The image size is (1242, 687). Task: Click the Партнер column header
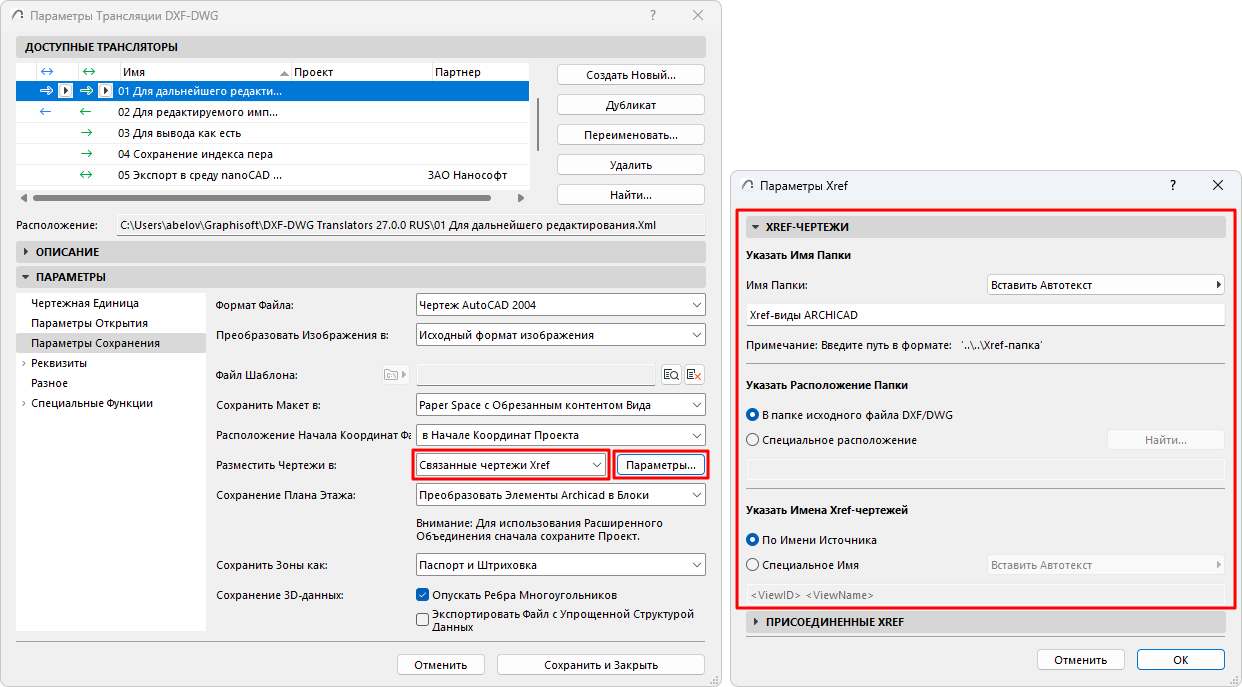480,72
